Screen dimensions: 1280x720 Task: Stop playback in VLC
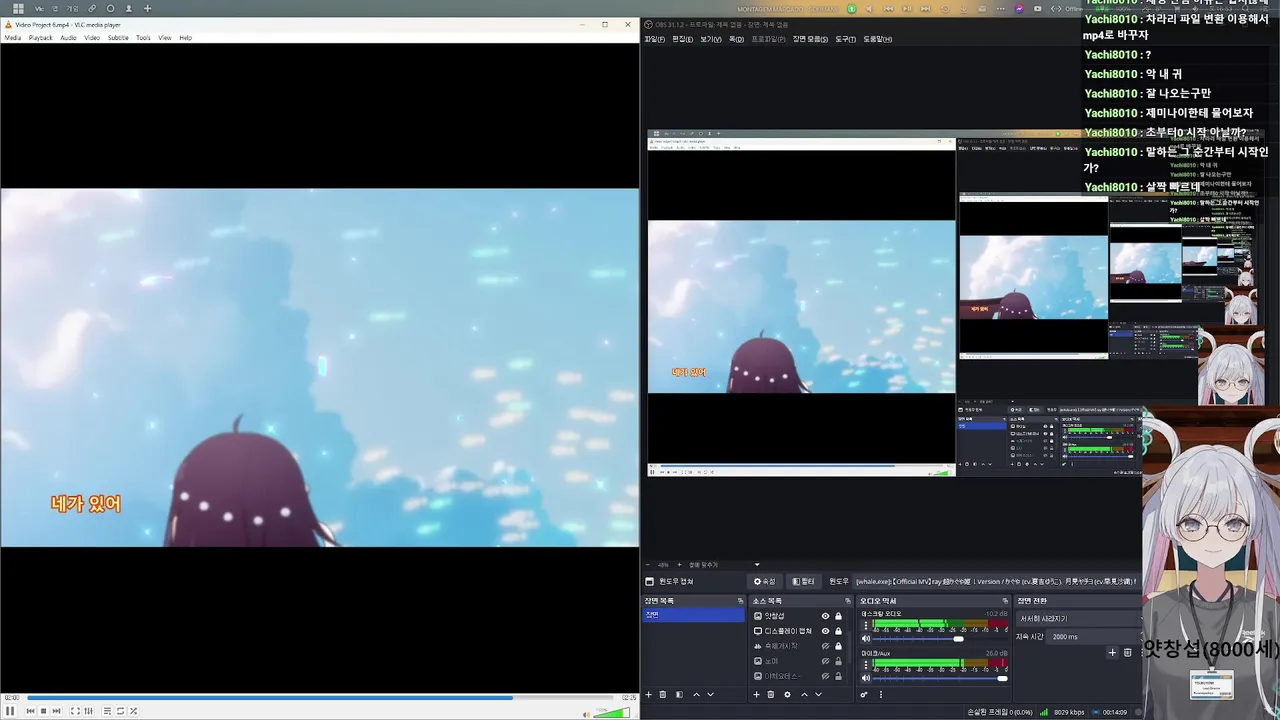click(x=43, y=711)
